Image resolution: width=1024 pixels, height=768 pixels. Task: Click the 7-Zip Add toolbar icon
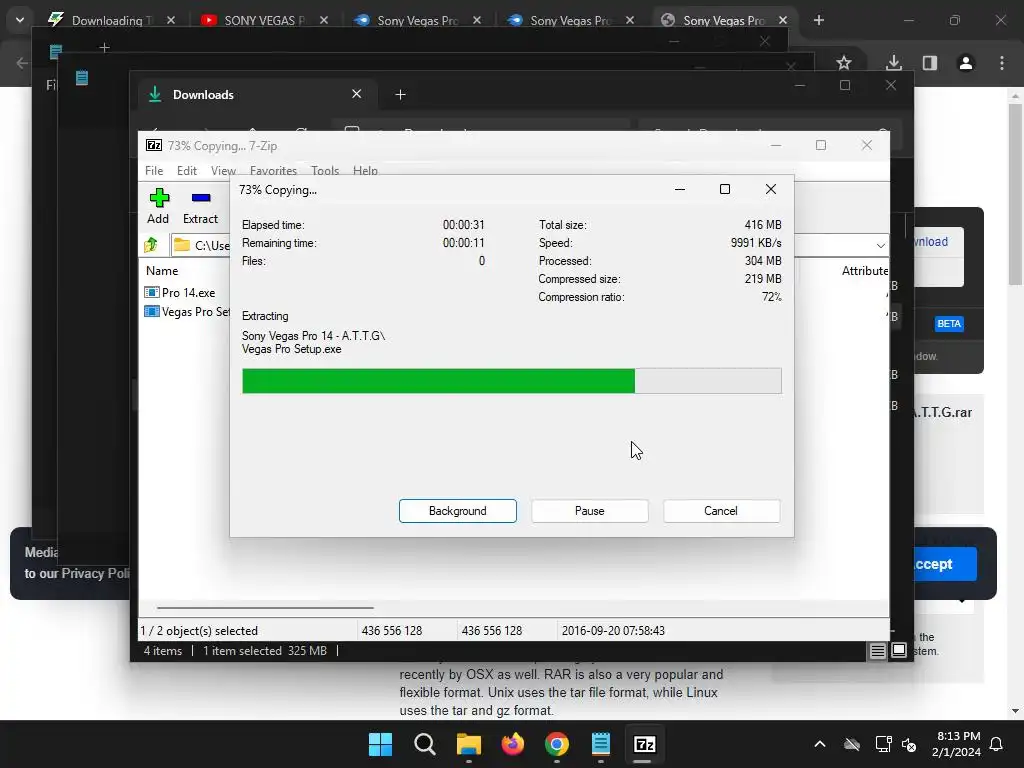(x=159, y=198)
